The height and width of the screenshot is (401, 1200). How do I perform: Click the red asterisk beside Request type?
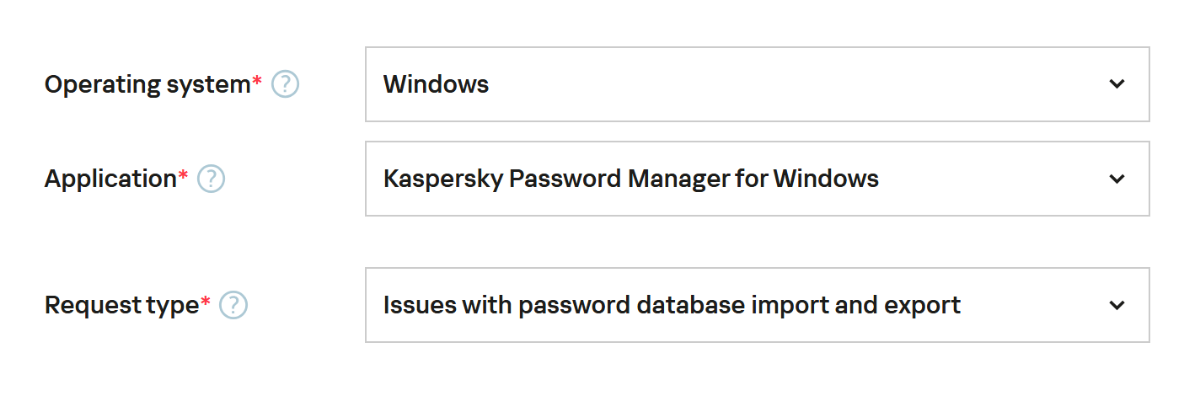coord(206,301)
